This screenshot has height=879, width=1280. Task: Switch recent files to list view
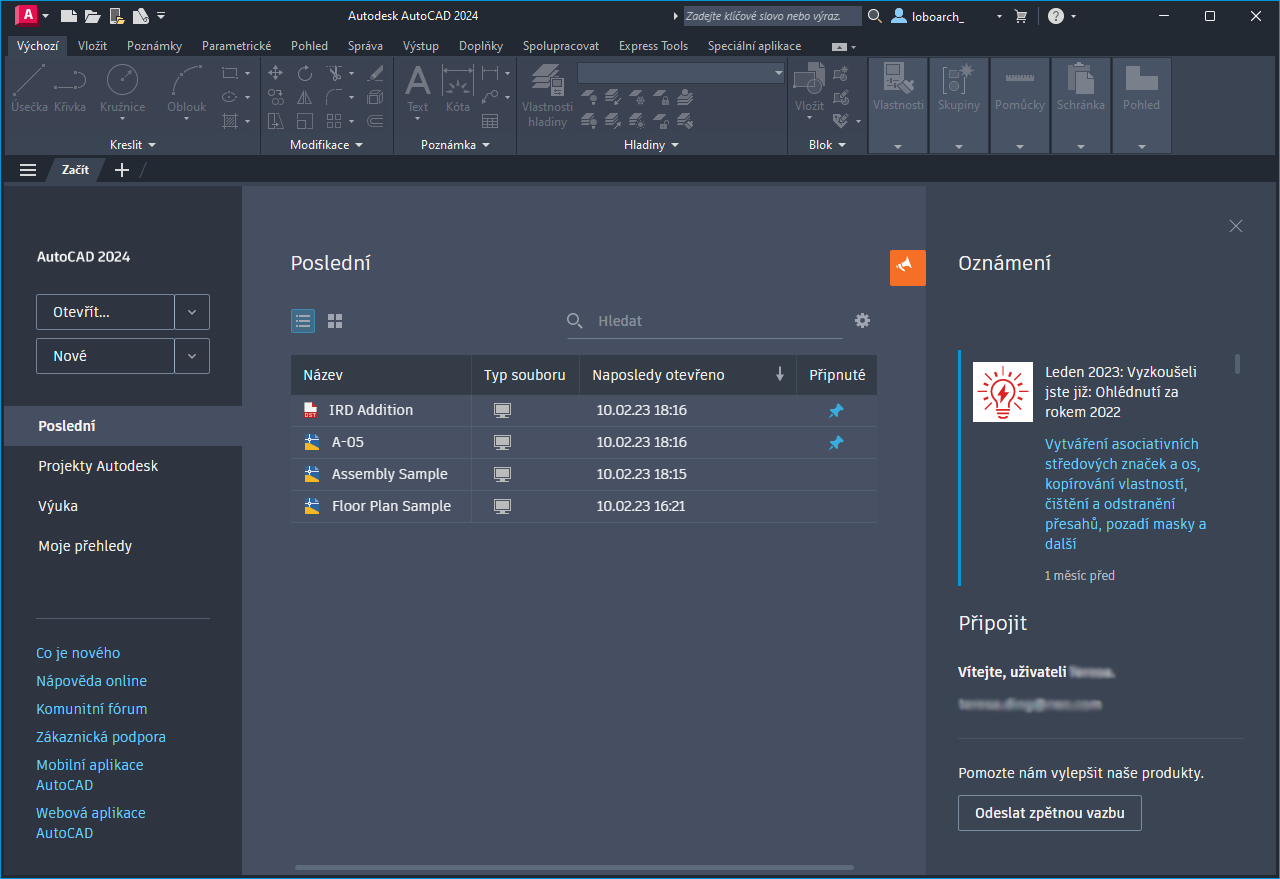[x=303, y=321]
